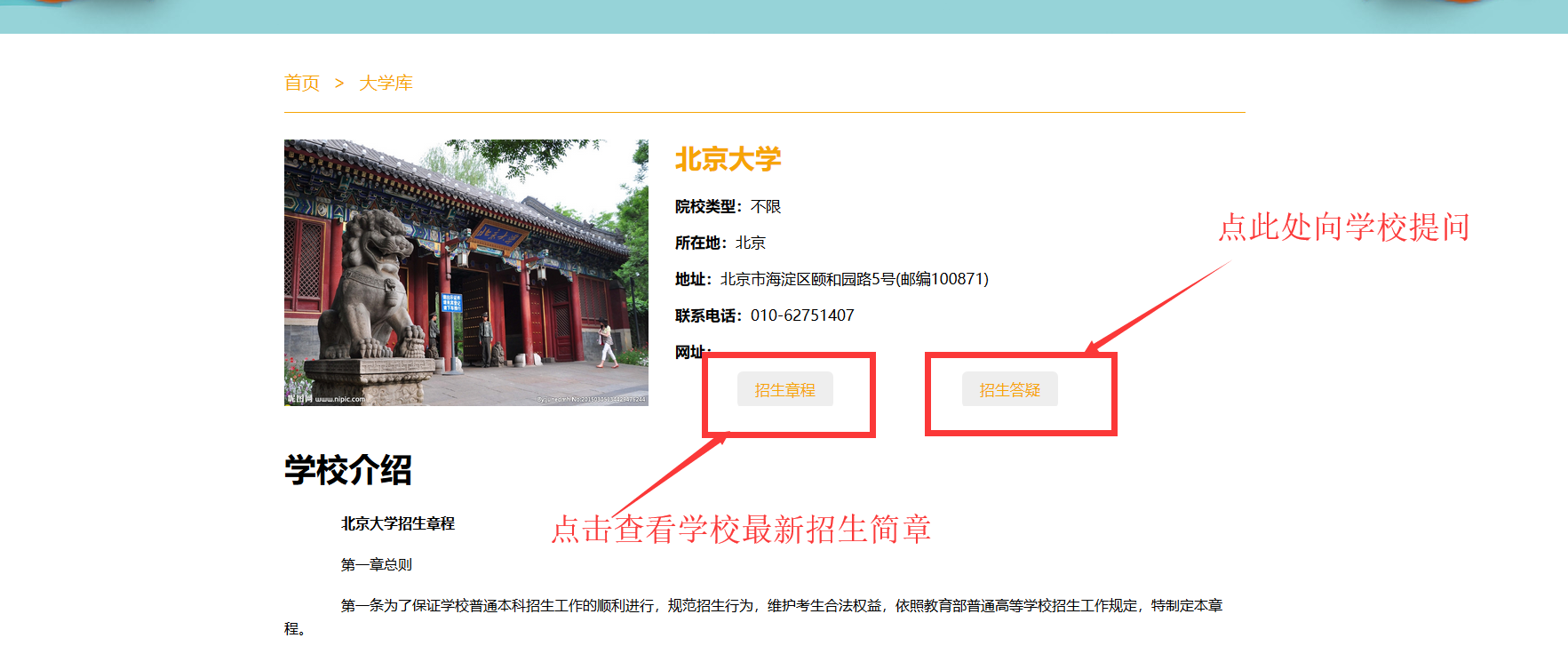Click the 首页 breadcrumb link

(x=301, y=84)
